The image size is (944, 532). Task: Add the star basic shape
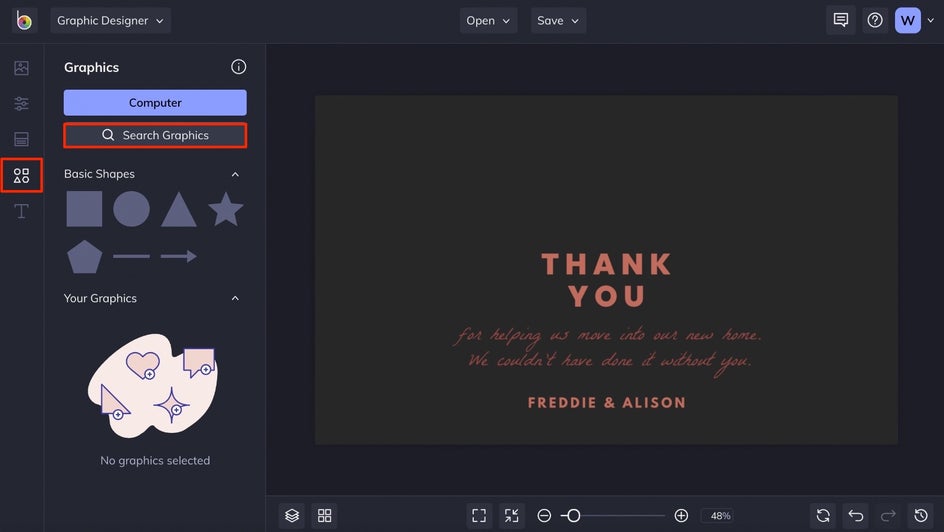(226, 210)
